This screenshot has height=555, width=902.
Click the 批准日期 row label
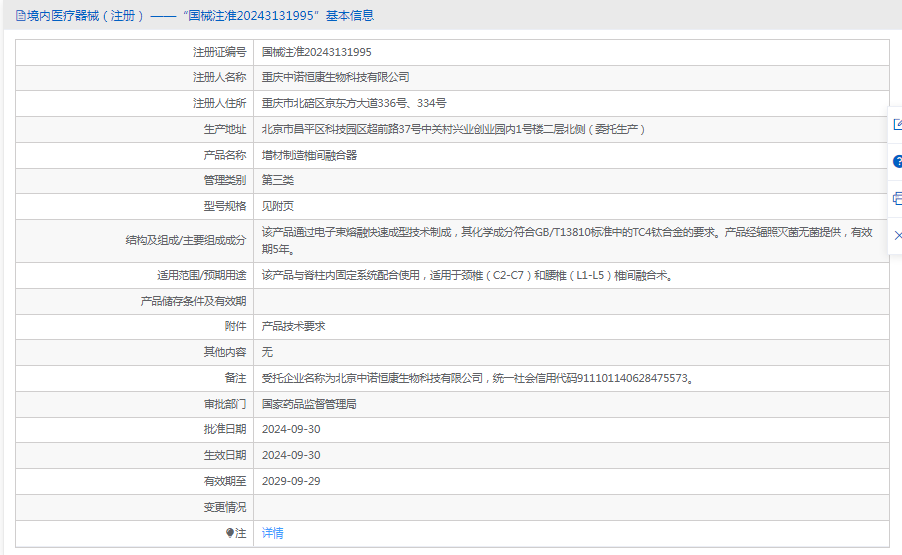[224, 430]
